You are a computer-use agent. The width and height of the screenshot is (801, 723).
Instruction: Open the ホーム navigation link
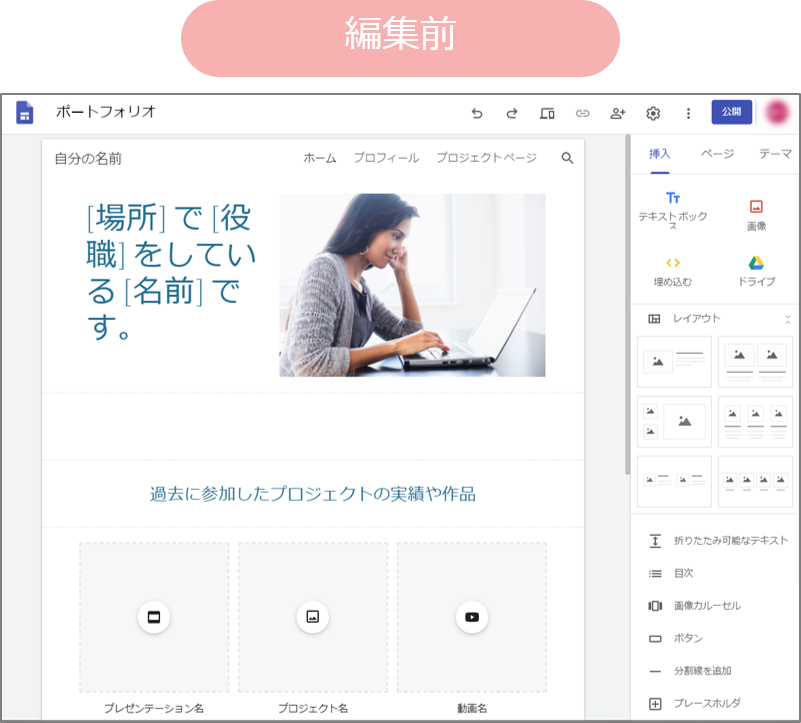click(320, 158)
